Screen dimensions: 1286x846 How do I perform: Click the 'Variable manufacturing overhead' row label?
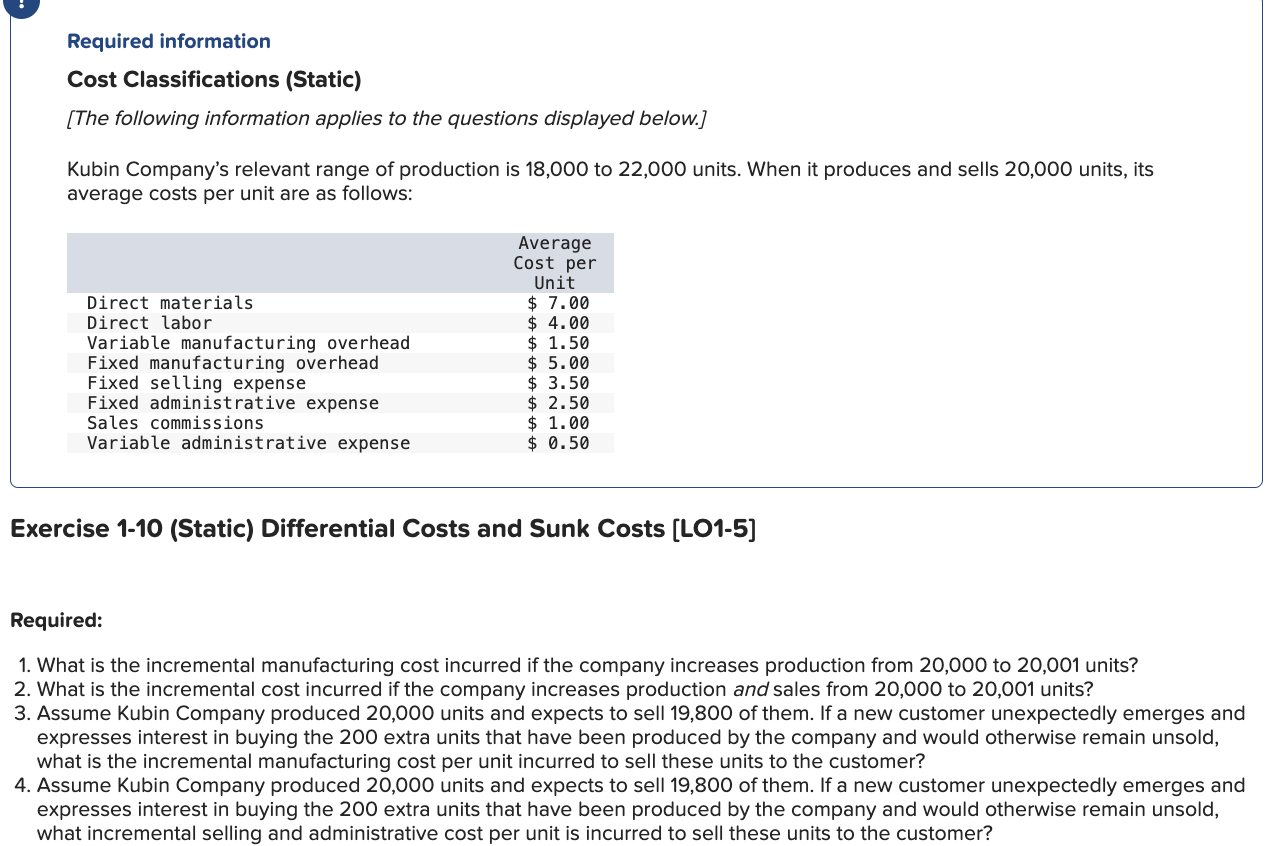[248, 343]
